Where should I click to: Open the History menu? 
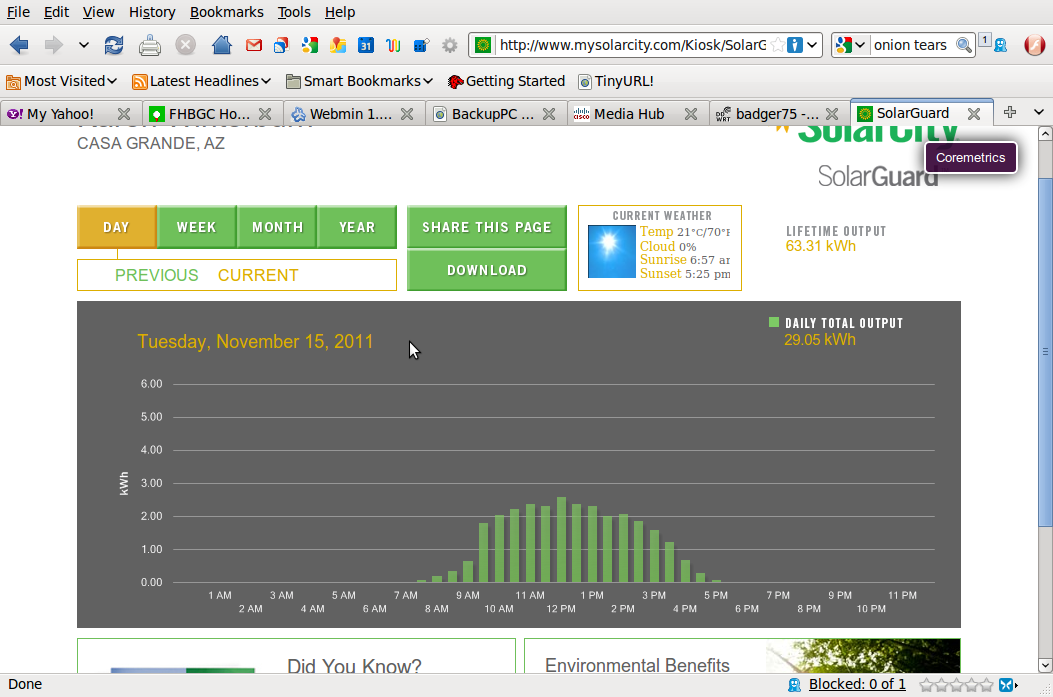pyautogui.click(x=152, y=12)
